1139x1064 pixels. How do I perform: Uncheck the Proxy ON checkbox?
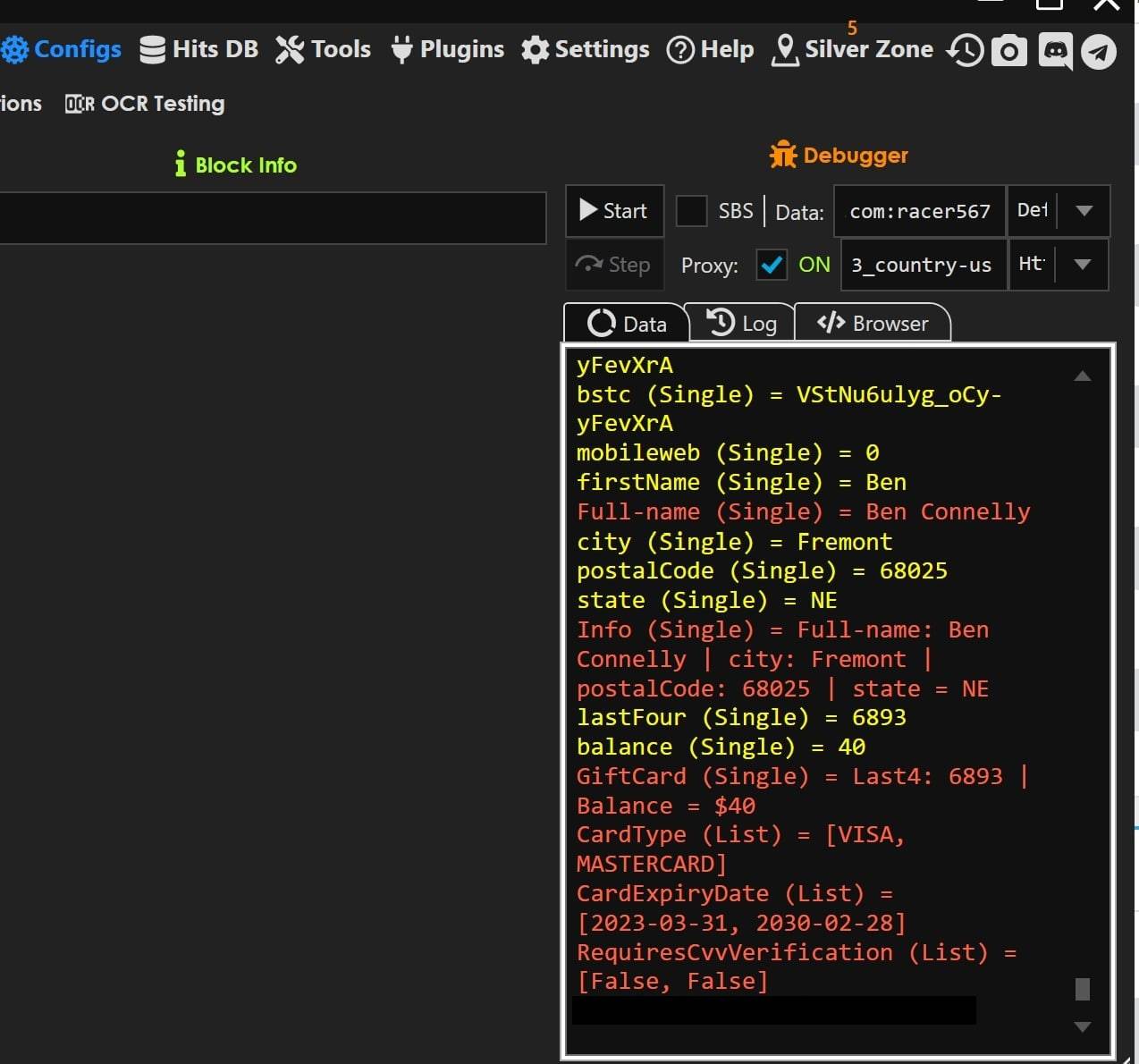click(772, 265)
